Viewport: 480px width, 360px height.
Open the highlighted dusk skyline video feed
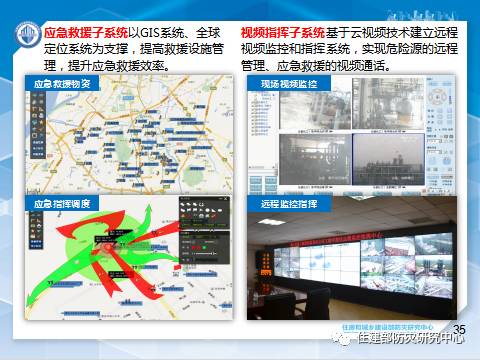(x=388, y=159)
